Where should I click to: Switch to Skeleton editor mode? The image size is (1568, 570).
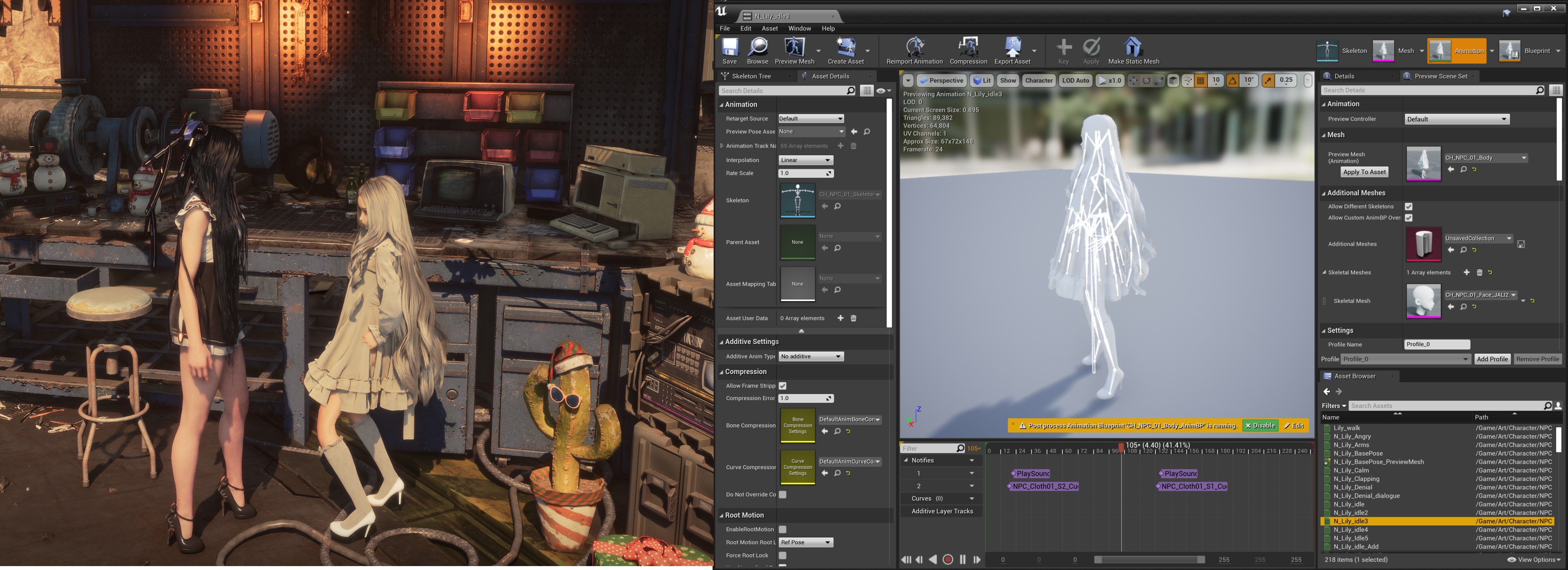tap(1341, 51)
